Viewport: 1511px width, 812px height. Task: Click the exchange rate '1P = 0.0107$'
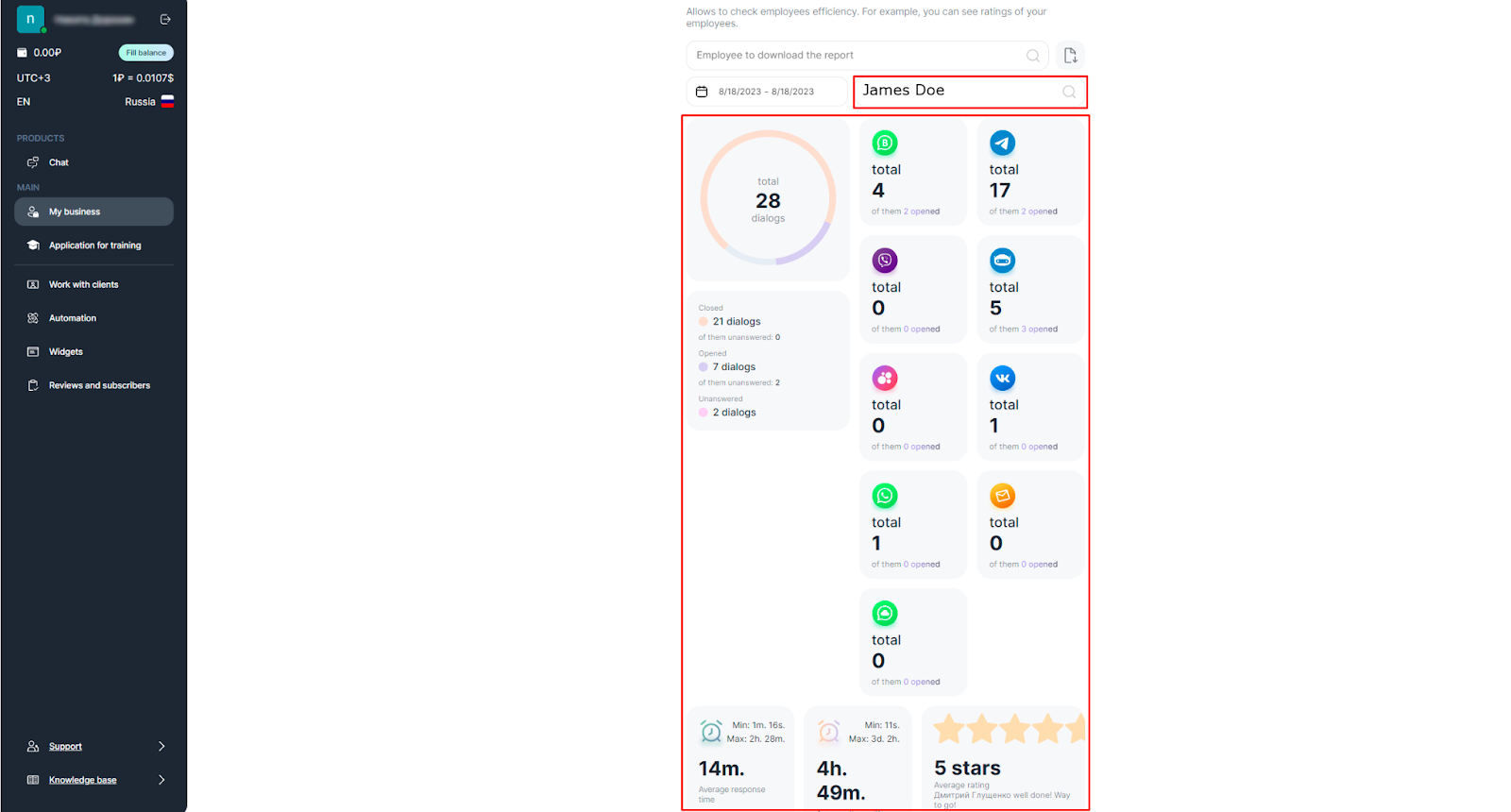(144, 78)
